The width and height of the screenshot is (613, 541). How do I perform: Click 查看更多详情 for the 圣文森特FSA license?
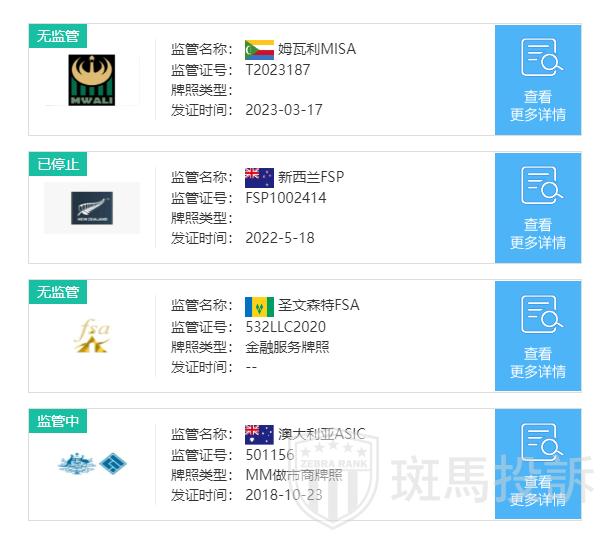pyautogui.click(x=538, y=361)
